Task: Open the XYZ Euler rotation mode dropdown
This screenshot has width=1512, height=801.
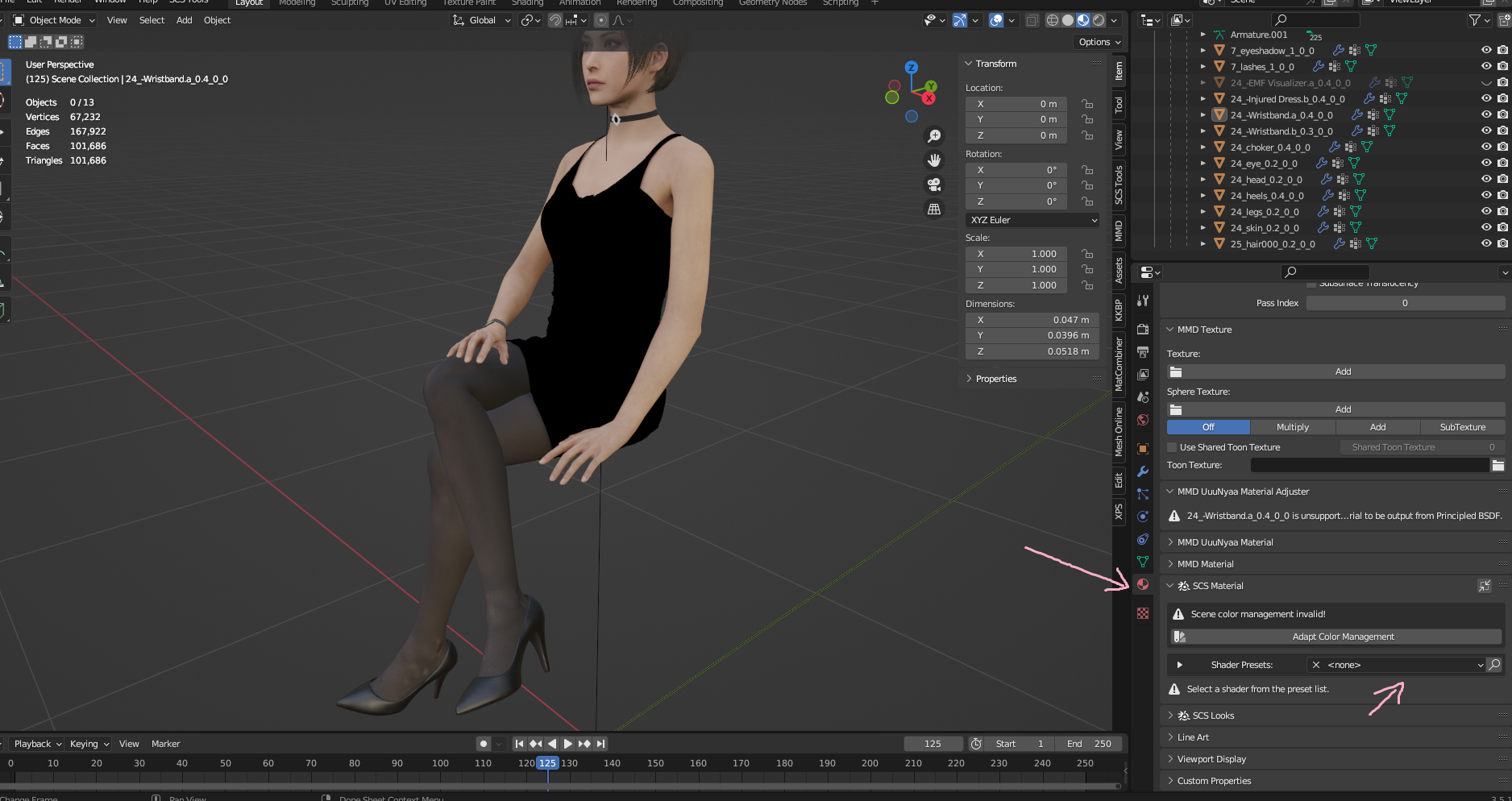Action: point(1032,220)
